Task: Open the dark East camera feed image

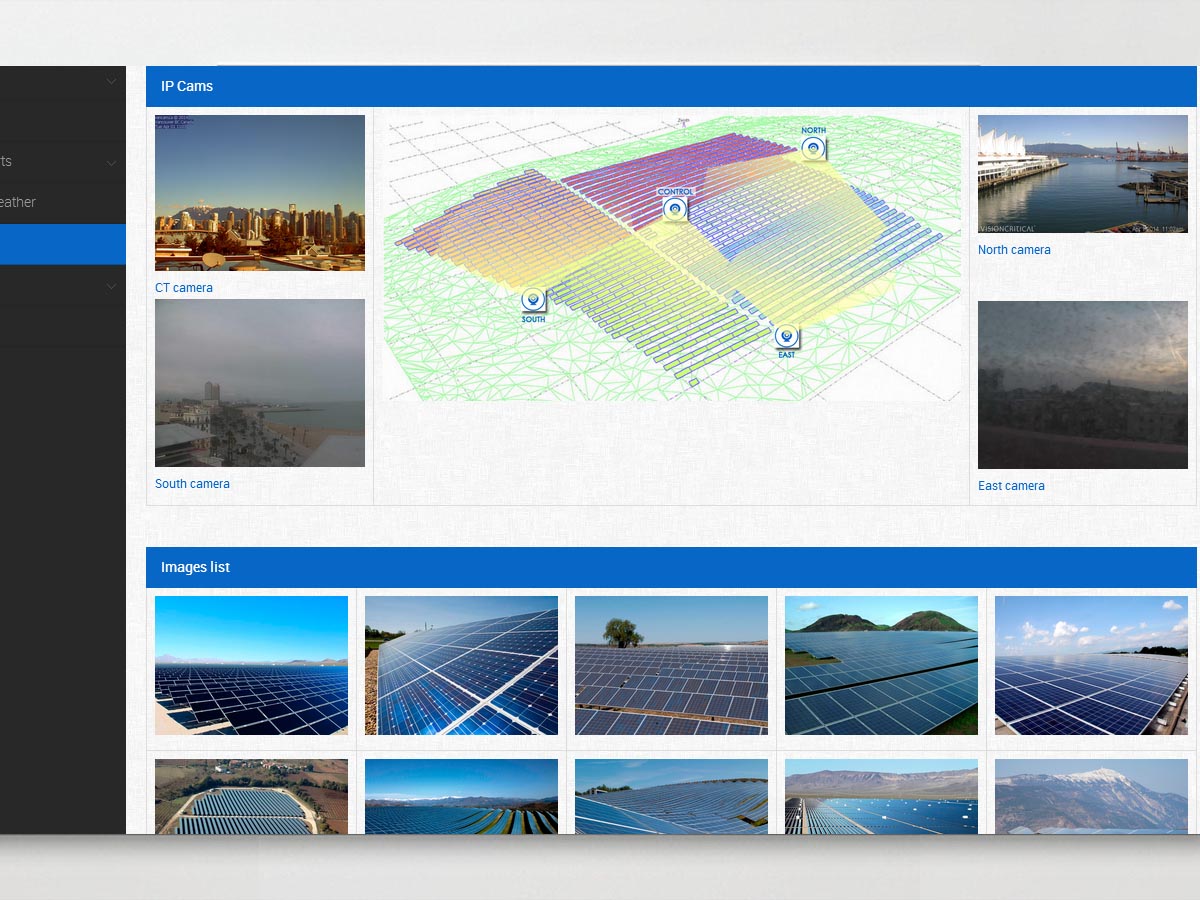Action: pyautogui.click(x=1083, y=385)
